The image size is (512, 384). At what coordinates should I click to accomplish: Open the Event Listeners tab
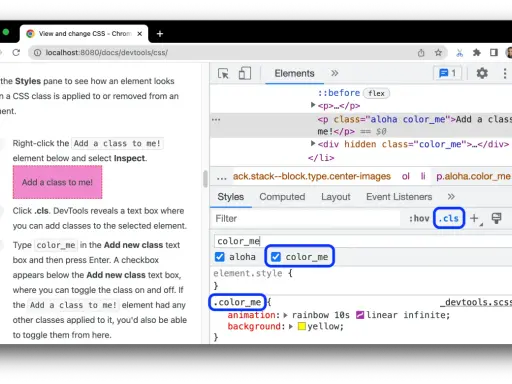[x=399, y=197]
